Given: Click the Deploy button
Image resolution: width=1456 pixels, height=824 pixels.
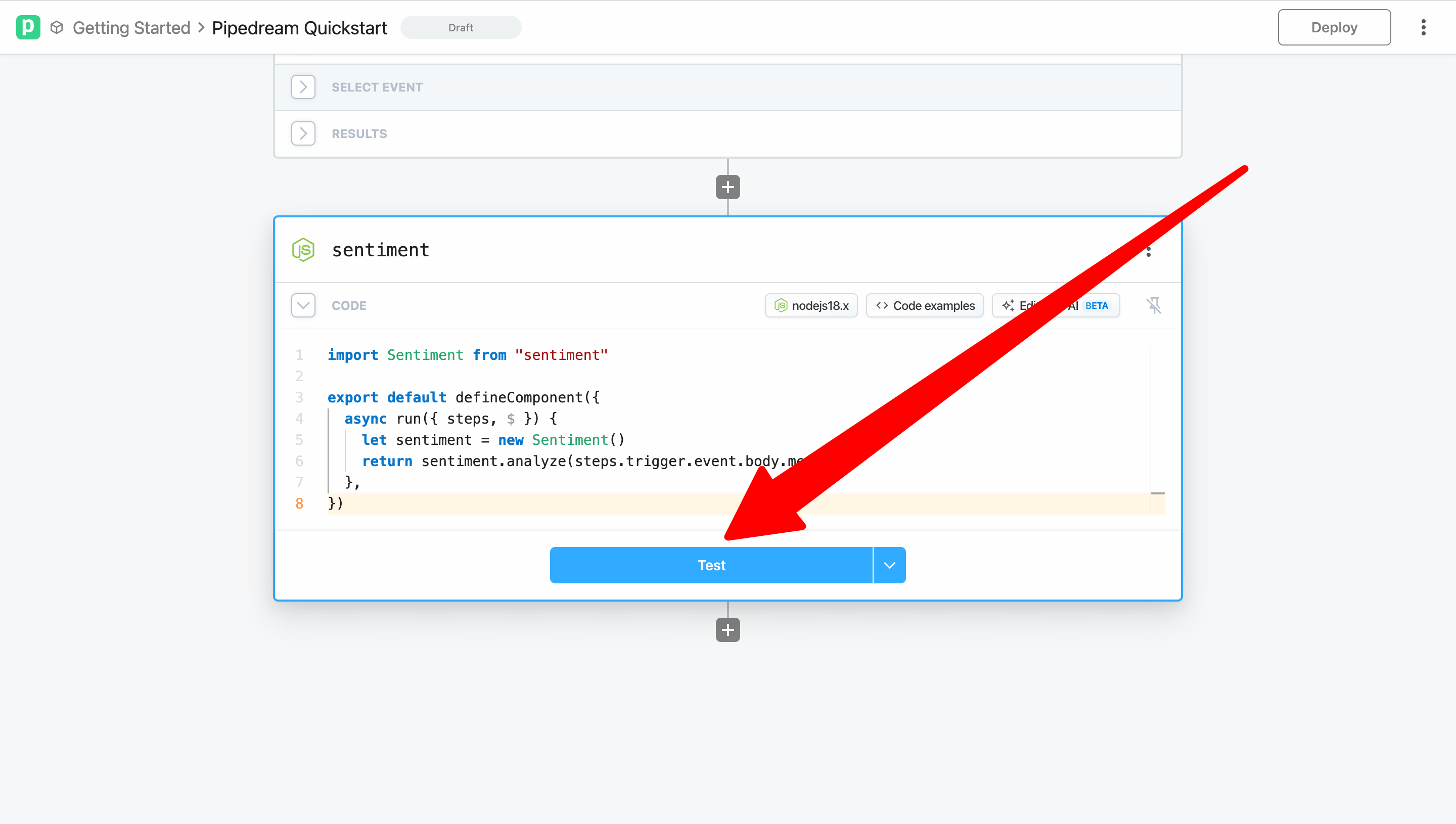Looking at the screenshot, I should 1334,27.
